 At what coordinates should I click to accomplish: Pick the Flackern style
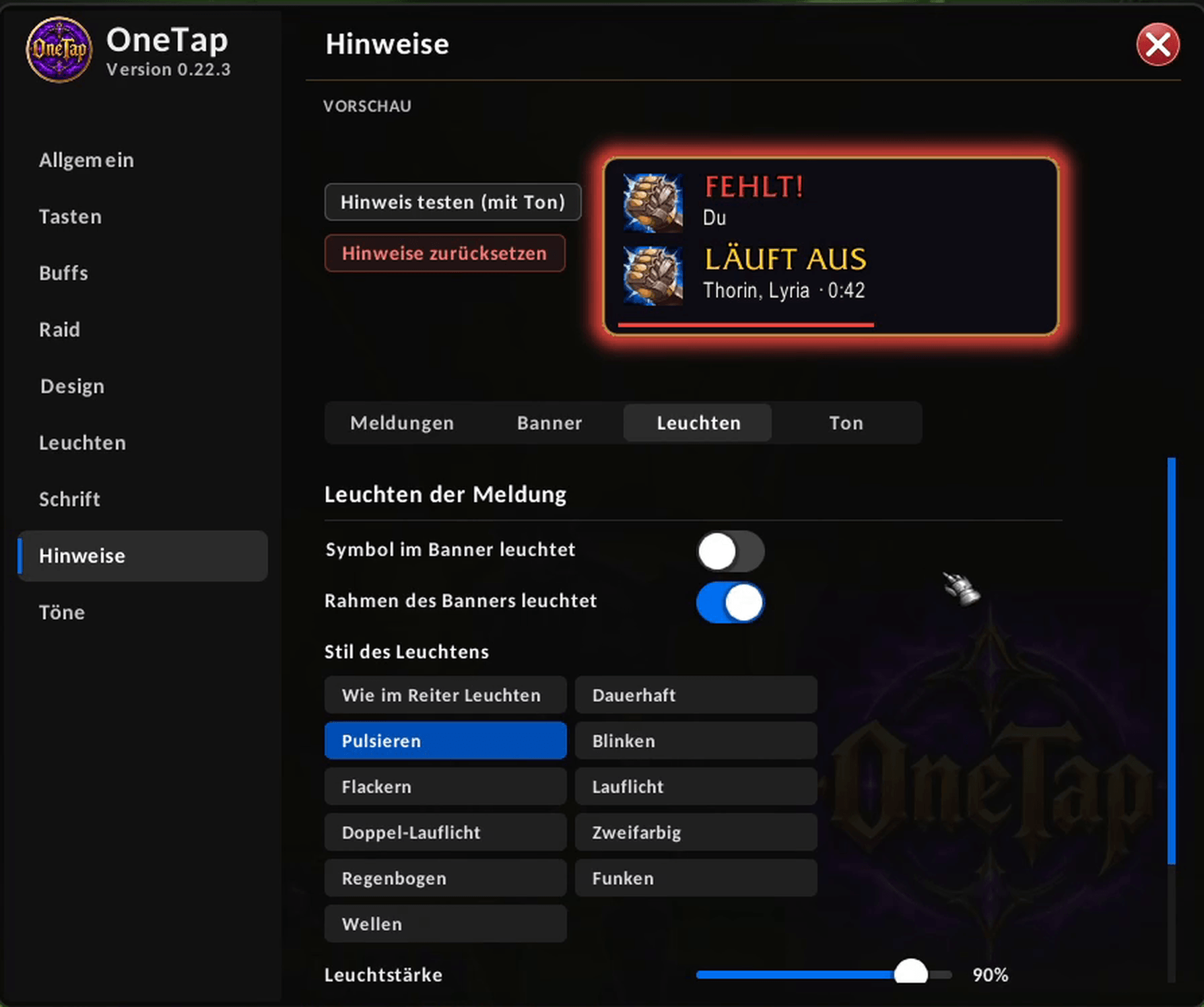[445, 786]
